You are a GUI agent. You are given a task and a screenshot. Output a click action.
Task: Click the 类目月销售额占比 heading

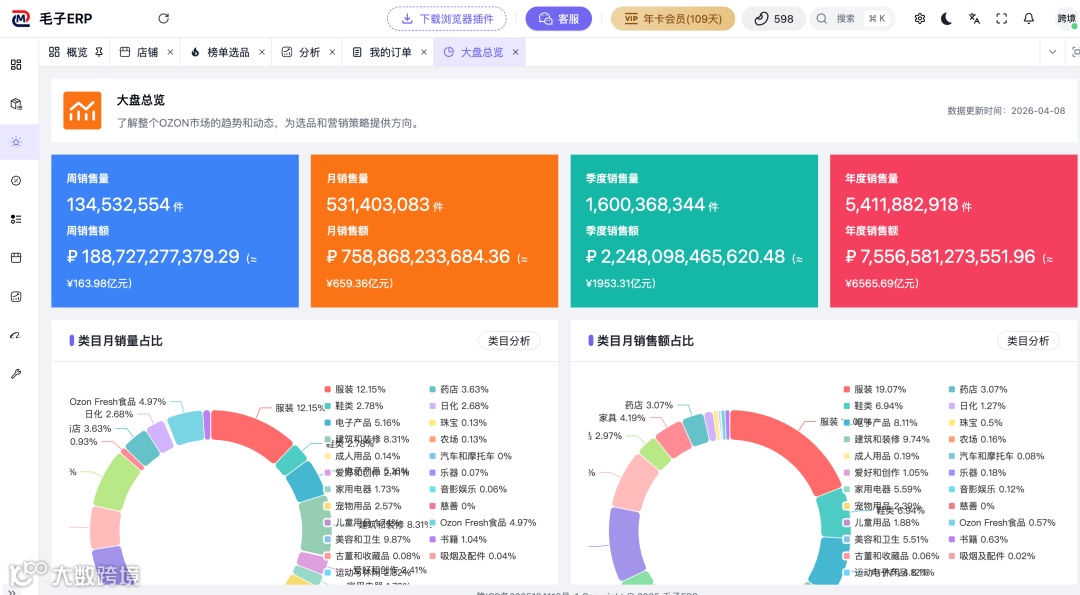click(645, 341)
